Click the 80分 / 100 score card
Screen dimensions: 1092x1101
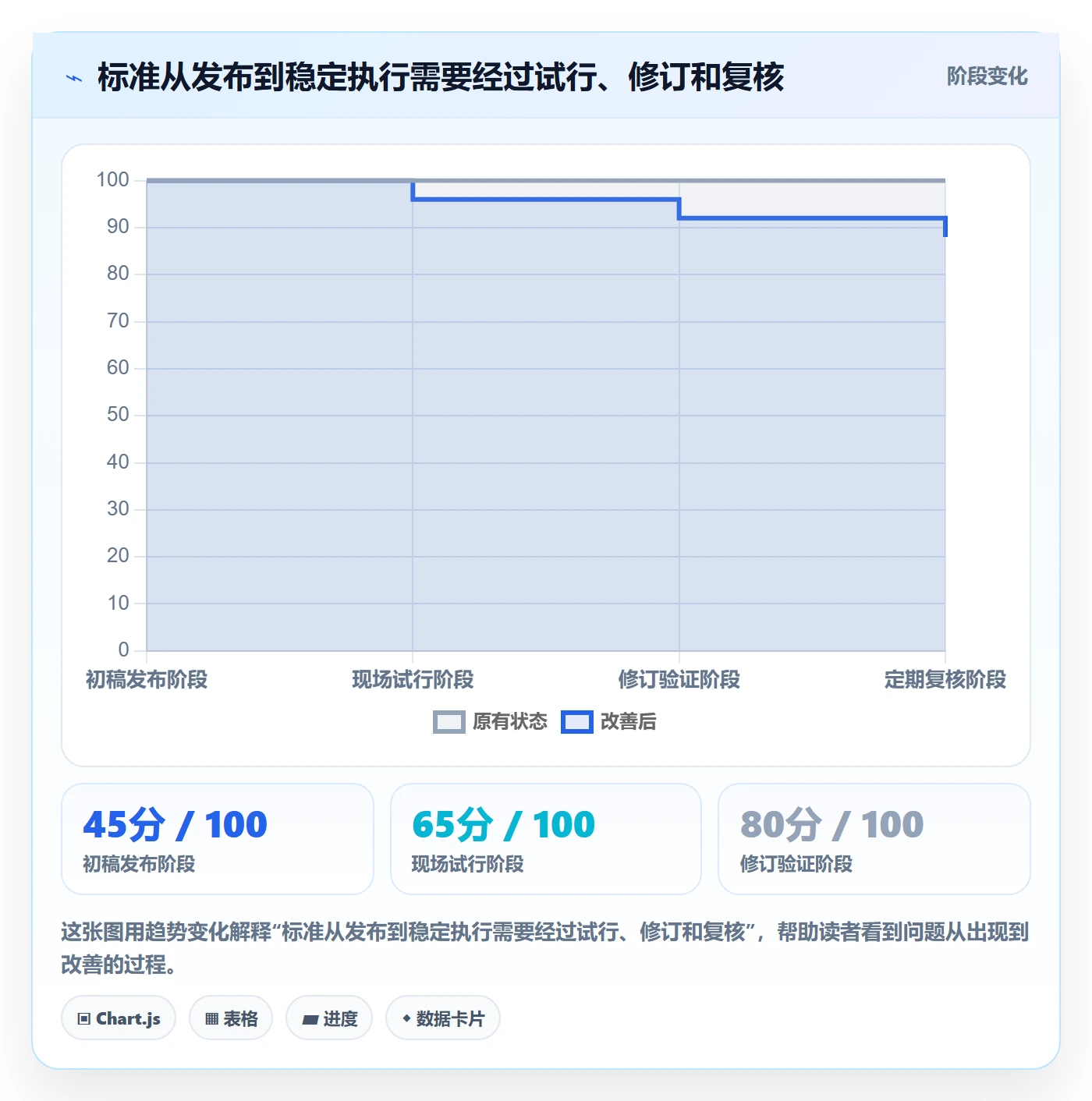tap(874, 839)
